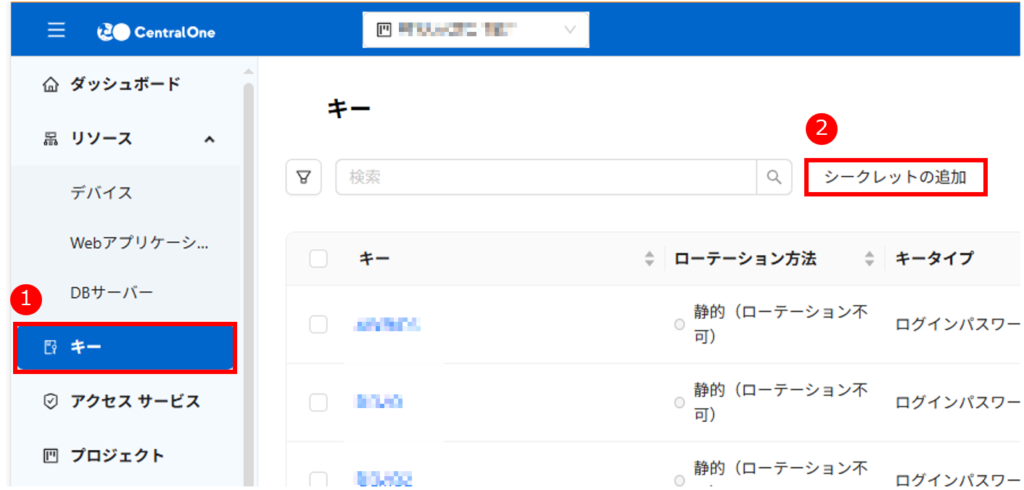The width and height of the screenshot is (1024, 490).
Task: Open the first key name link
Action: pos(387,324)
